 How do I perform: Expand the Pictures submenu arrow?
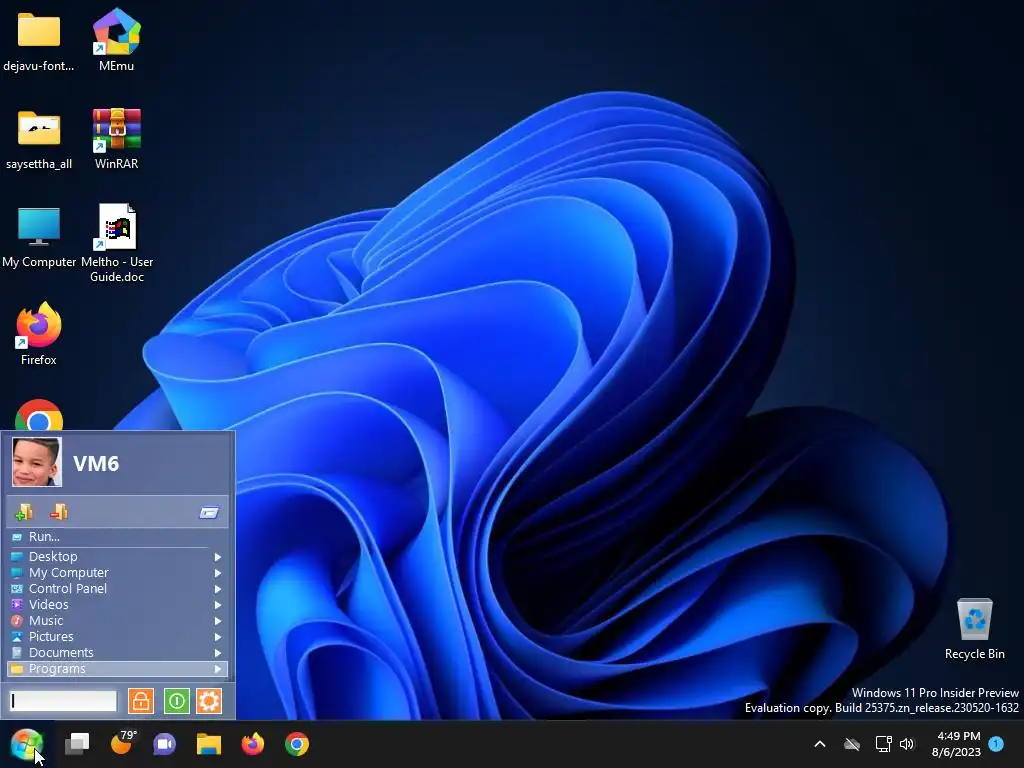coord(217,637)
